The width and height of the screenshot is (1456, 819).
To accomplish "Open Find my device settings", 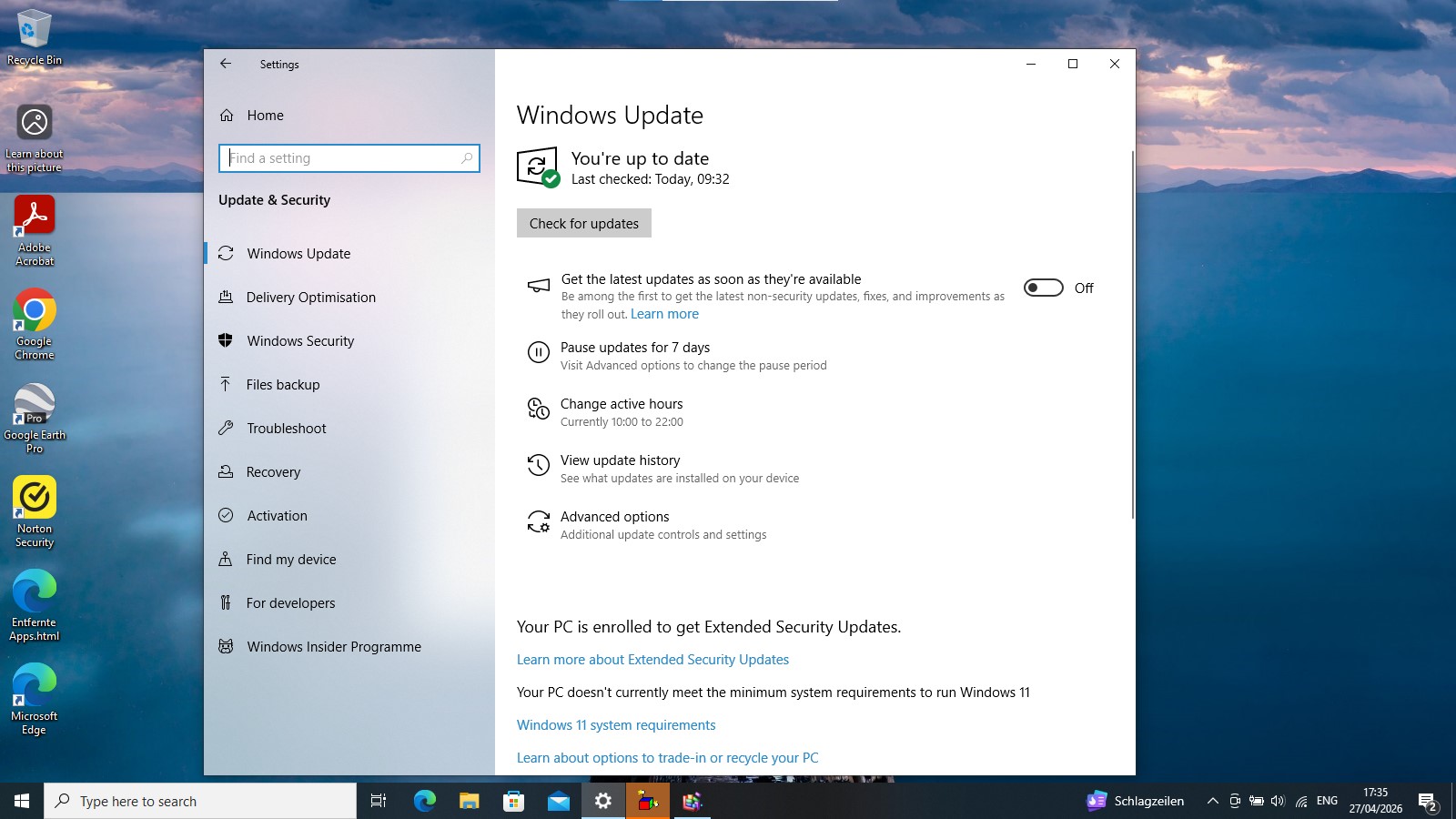I will 349,560.
